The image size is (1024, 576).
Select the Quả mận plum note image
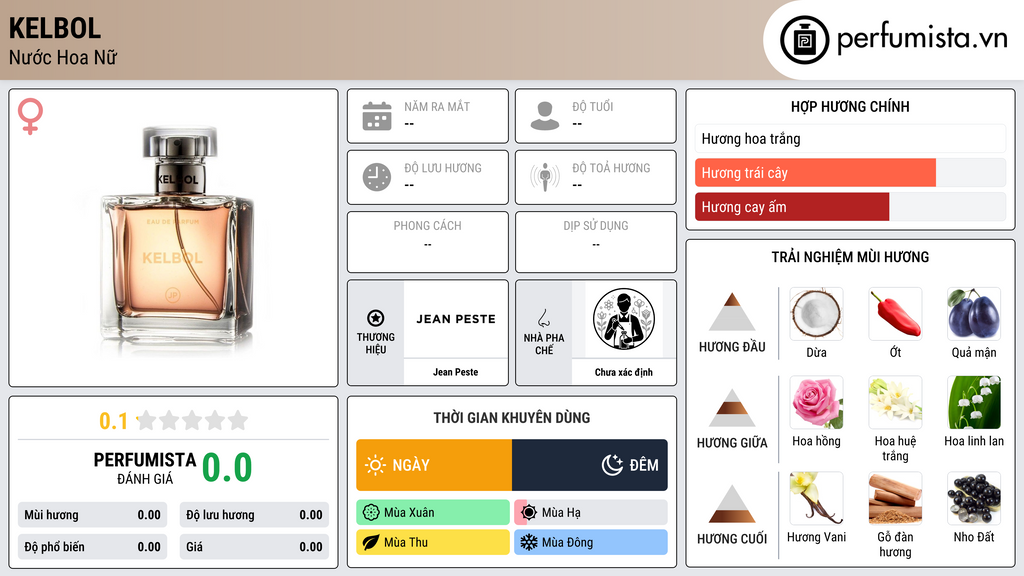coord(974,314)
